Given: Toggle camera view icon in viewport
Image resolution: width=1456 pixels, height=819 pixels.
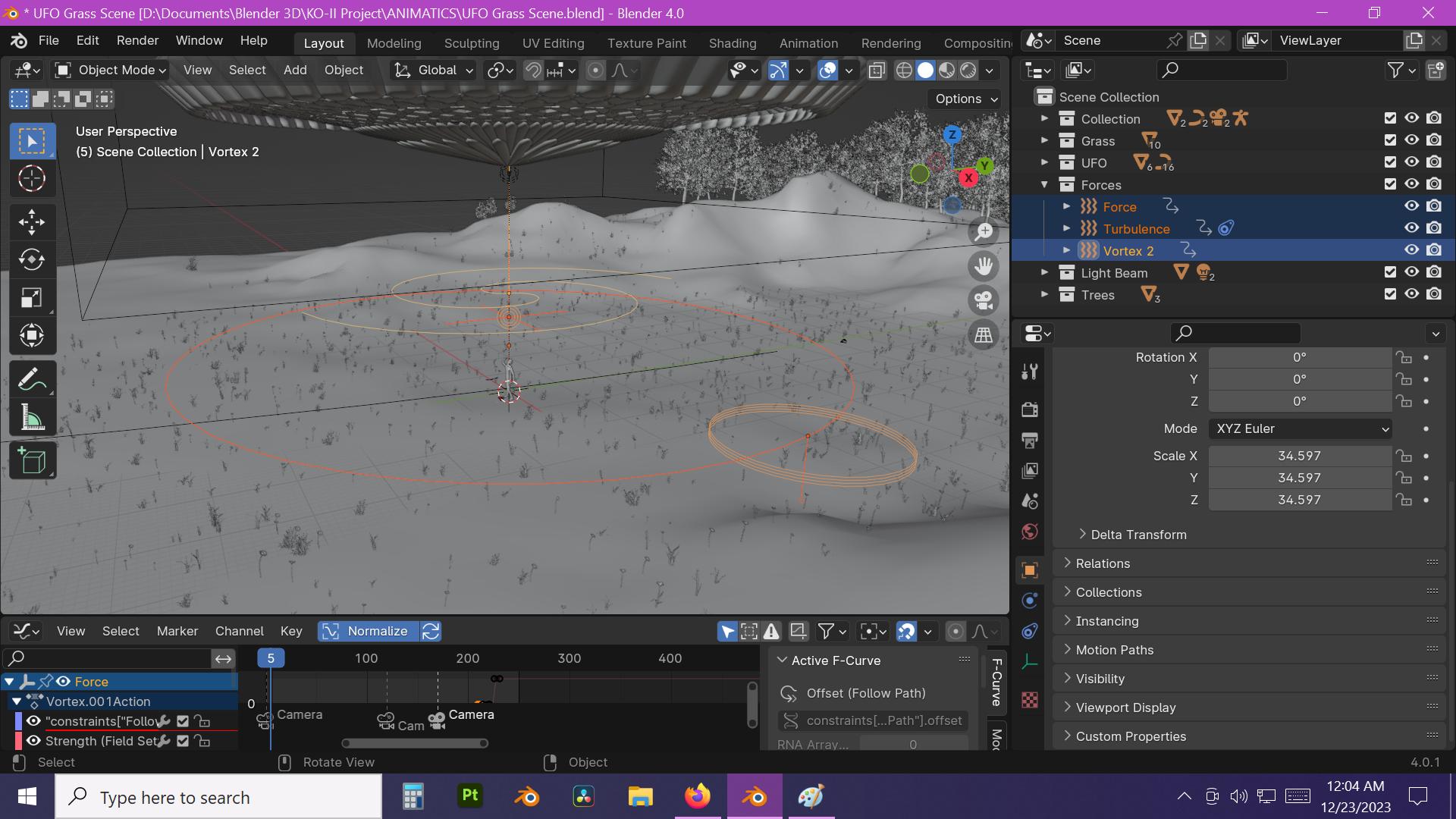Looking at the screenshot, I should point(984,300).
